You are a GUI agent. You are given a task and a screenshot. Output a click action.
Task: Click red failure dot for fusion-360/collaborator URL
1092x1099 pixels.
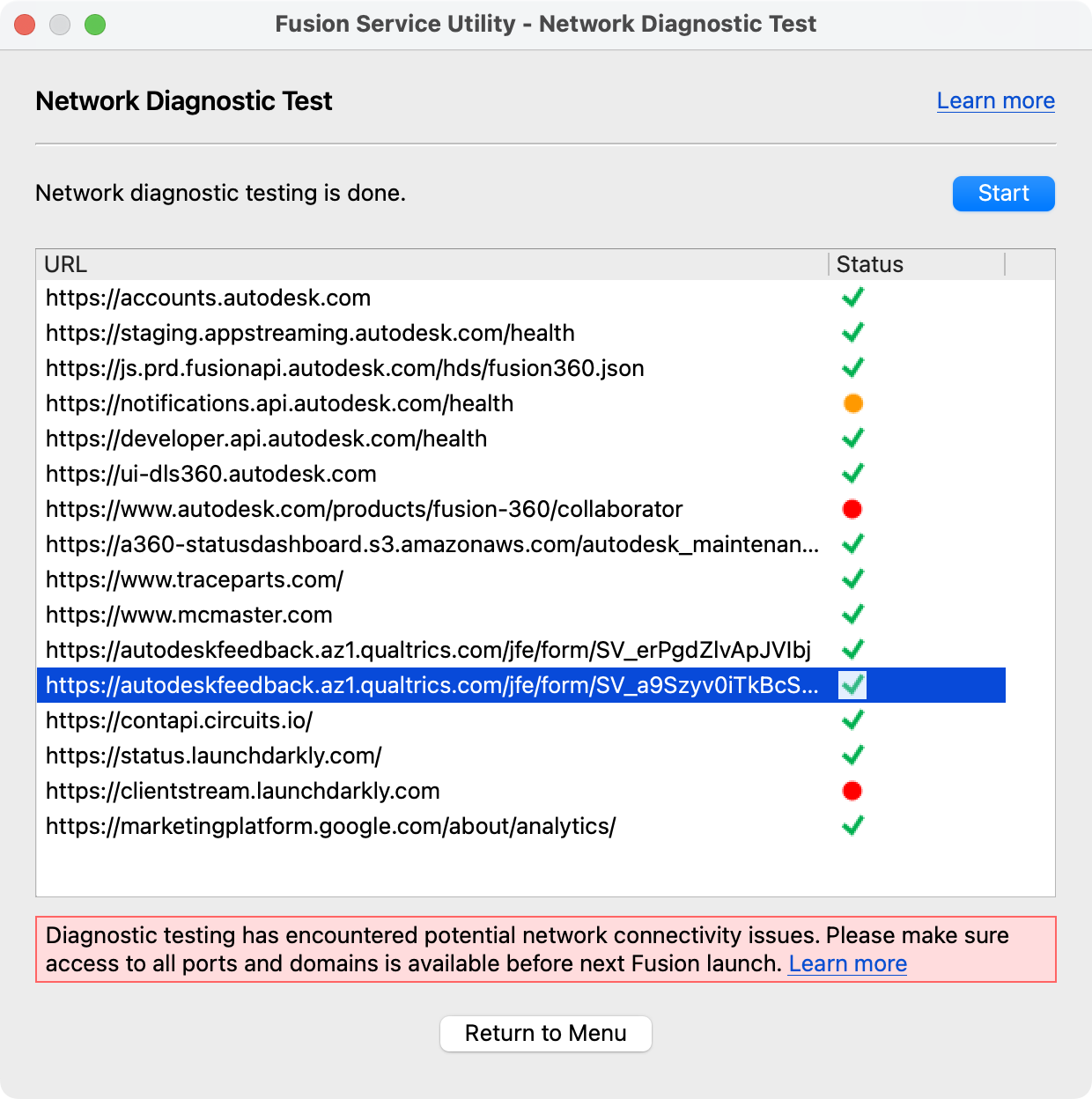coord(852,509)
